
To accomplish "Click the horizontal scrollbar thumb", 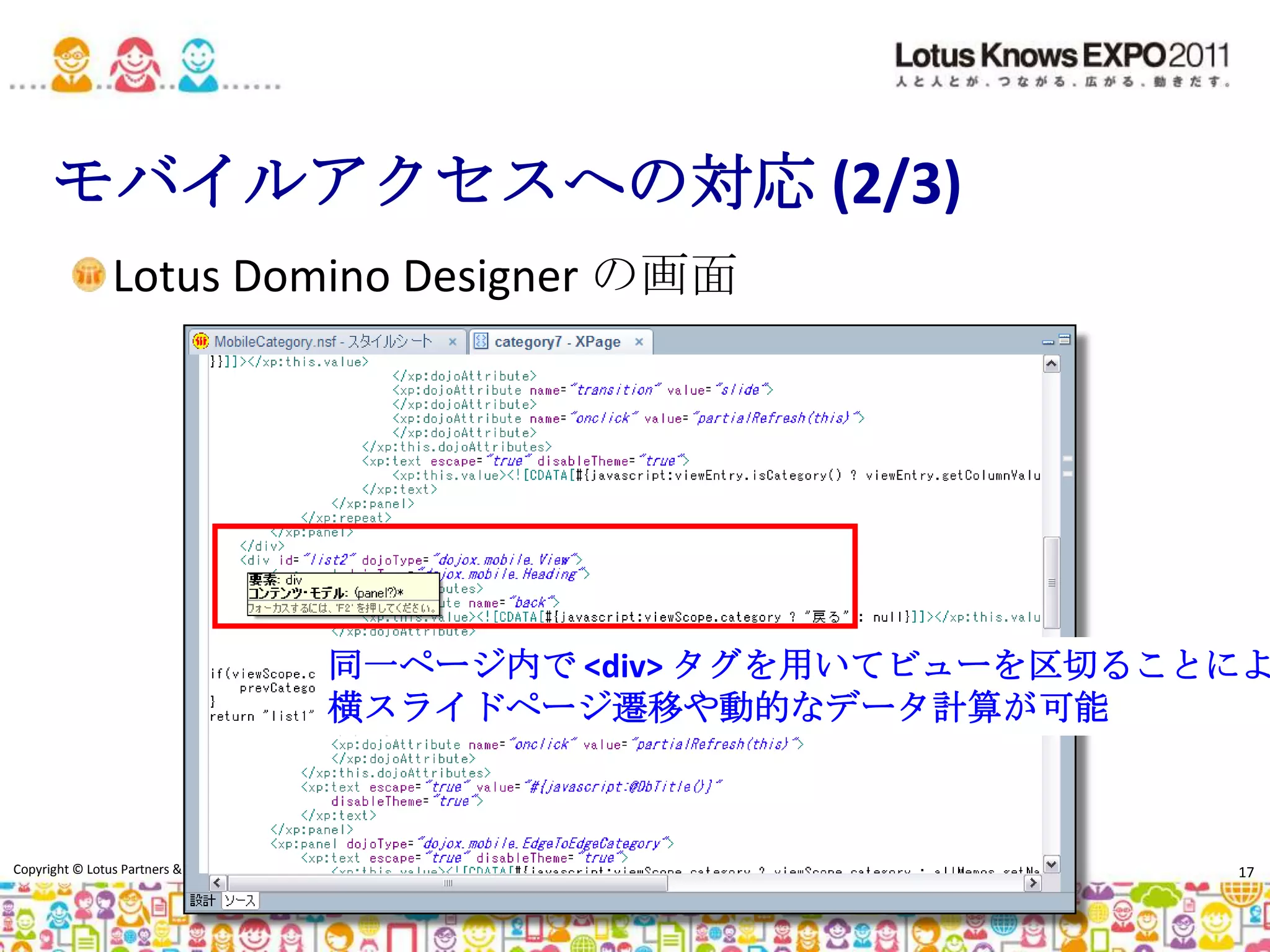I will [448, 883].
